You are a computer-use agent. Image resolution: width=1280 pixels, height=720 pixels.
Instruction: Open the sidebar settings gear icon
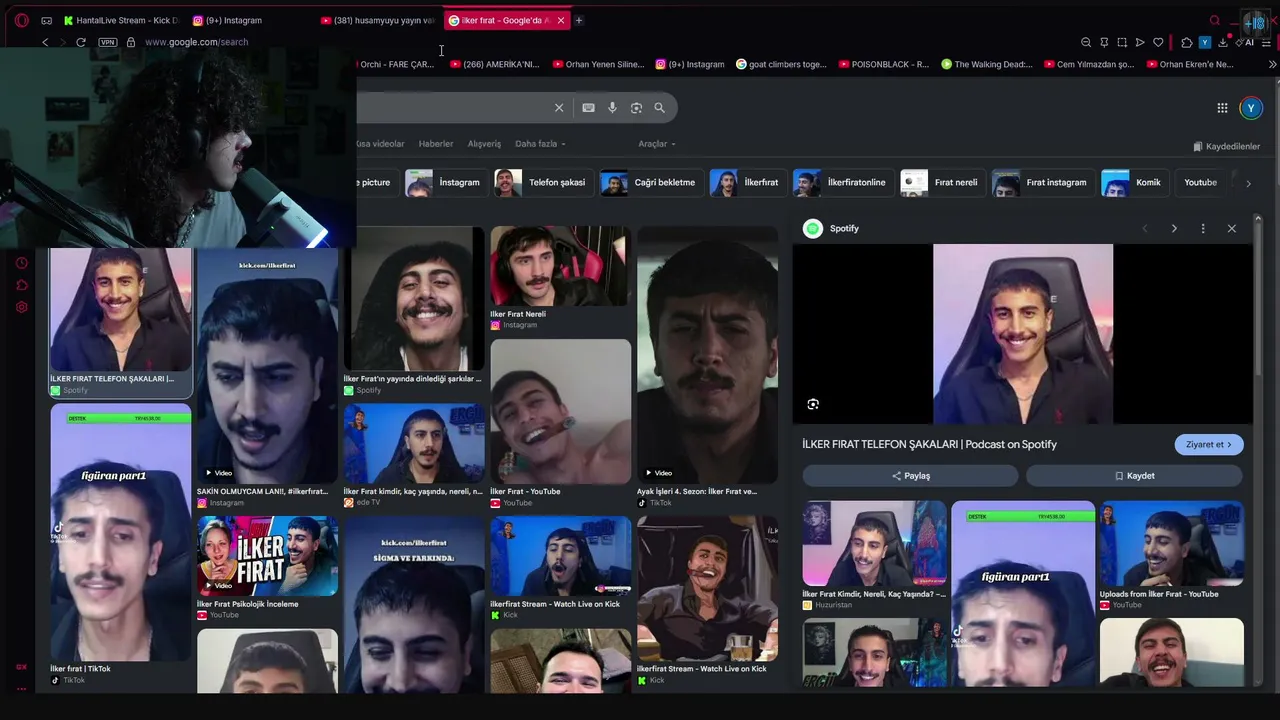click(21, 307)
